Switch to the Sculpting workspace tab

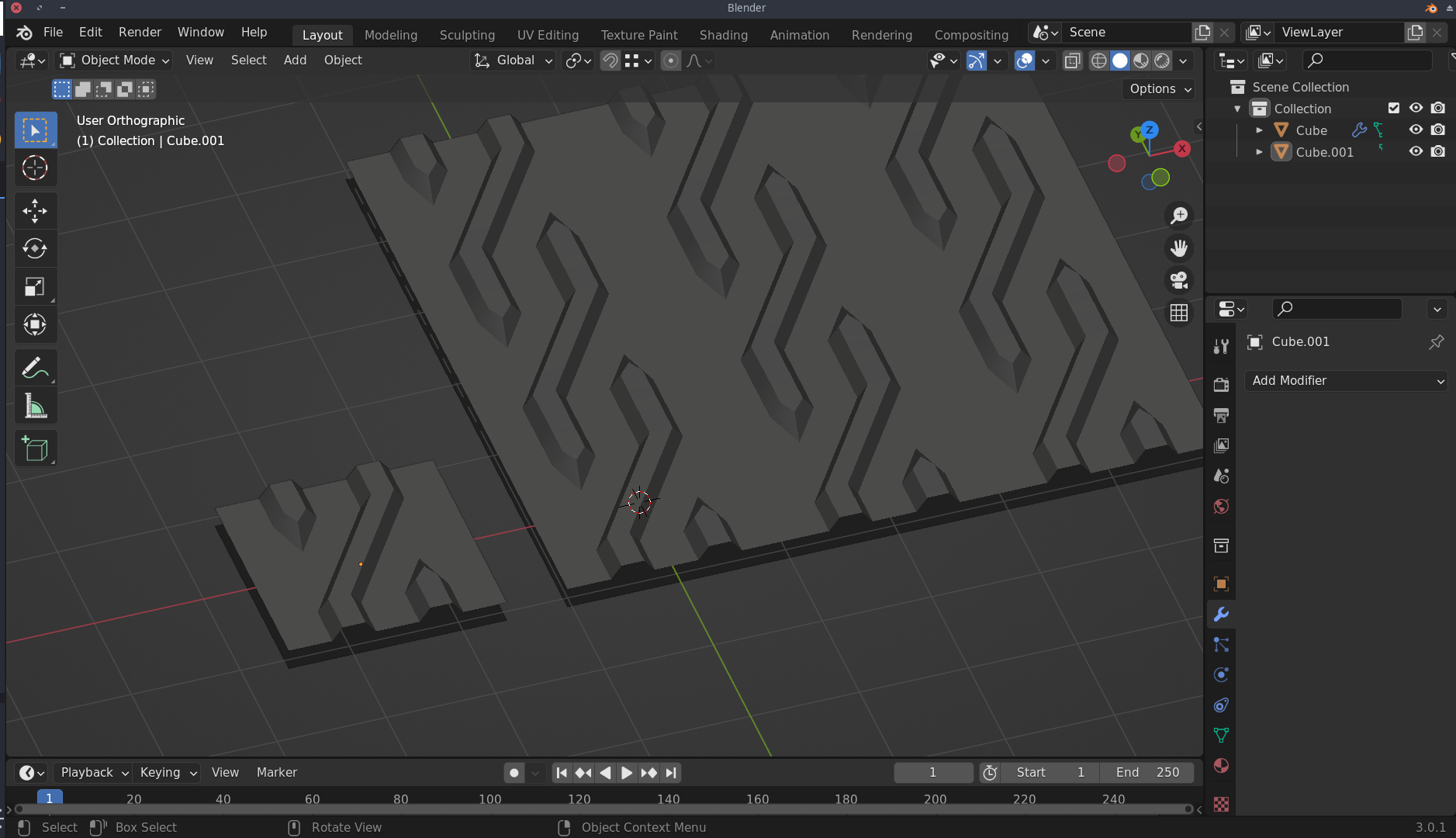pyautogui.click(x=467, y=35)
